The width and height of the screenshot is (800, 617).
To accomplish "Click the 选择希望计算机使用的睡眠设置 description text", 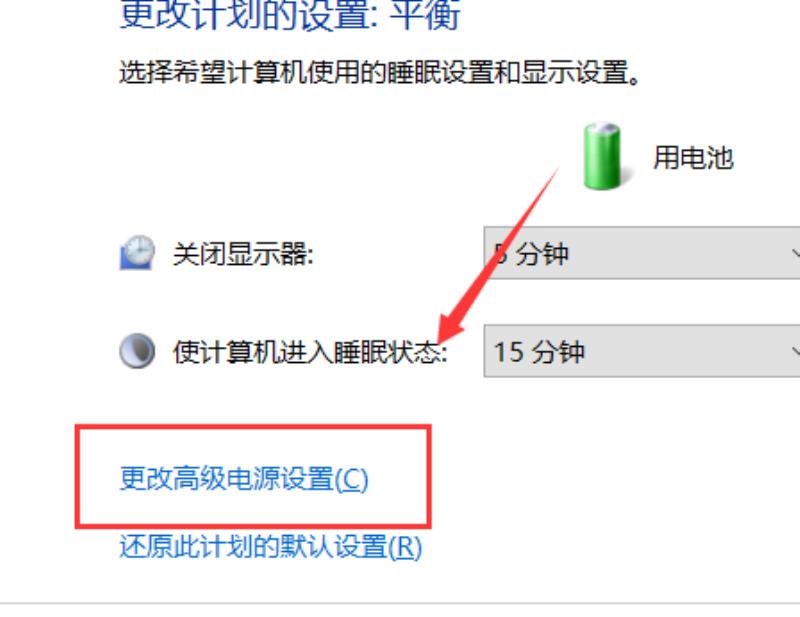I will tap(380, 72).
